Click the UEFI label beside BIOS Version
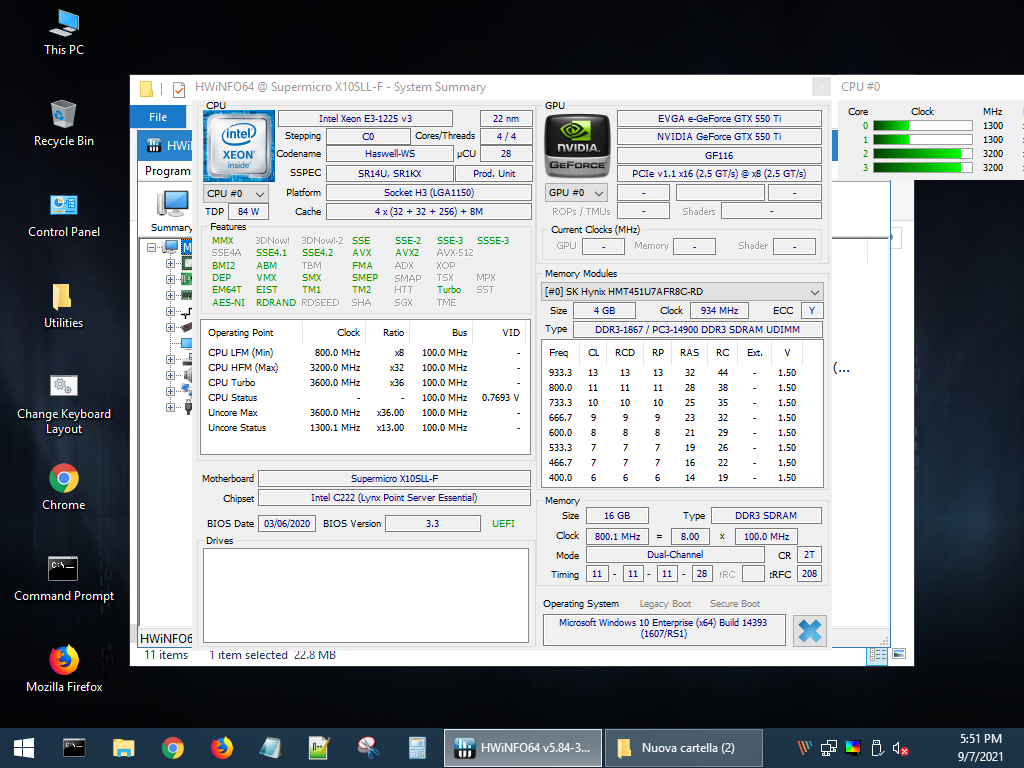 [503, 524]
